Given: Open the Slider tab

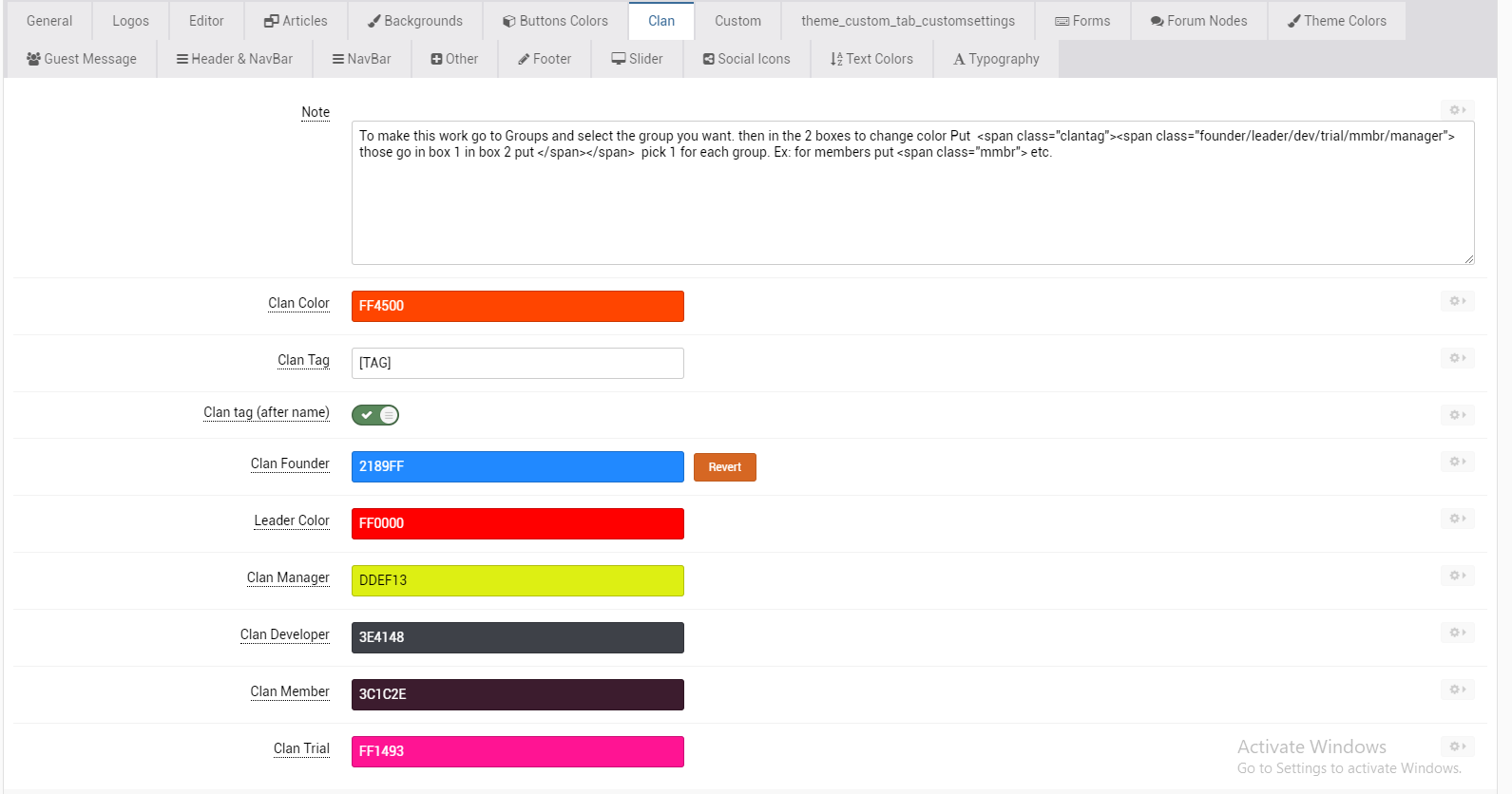Looking at the screenshot, I should click(x=637, y=59).
